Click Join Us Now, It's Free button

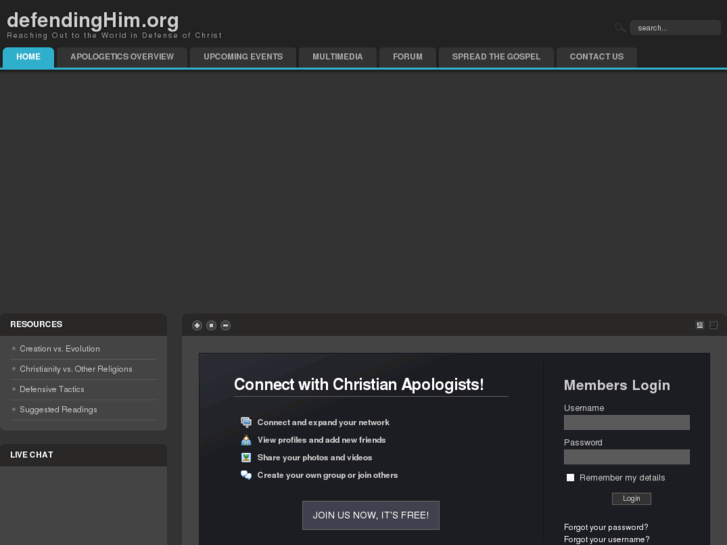(x=371, y=515)
